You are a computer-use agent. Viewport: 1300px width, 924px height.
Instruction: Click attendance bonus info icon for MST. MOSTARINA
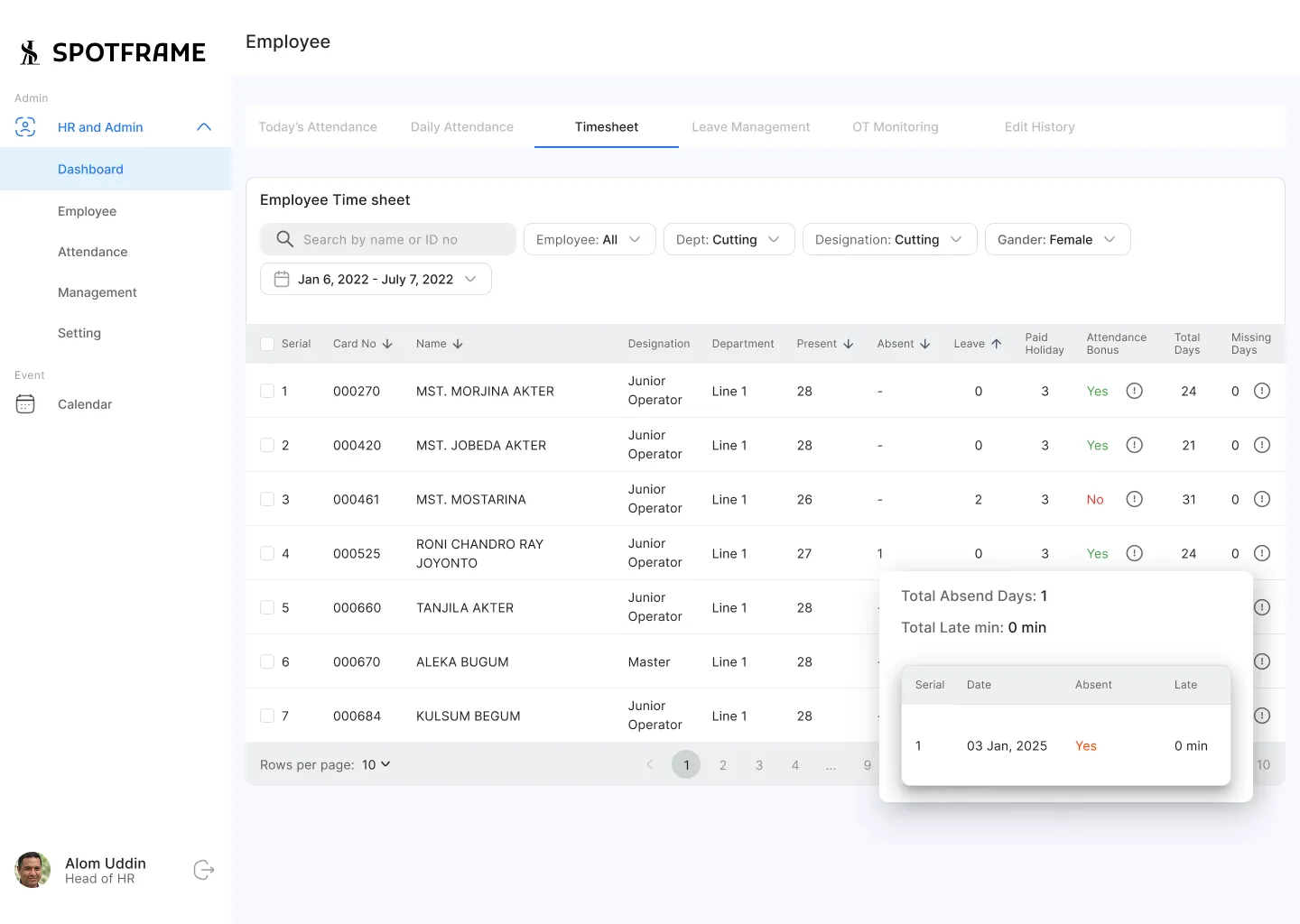coord(1135,499)
